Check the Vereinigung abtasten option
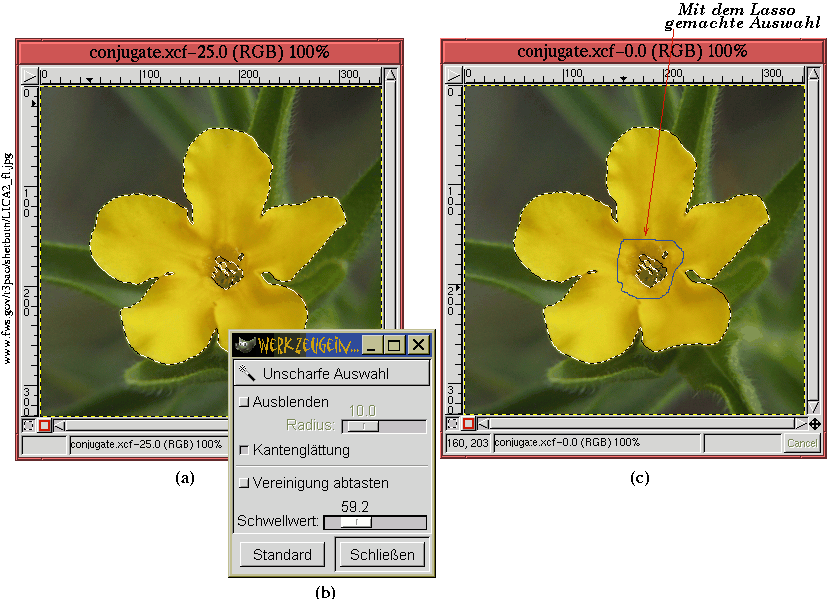 (x=244, y=483)
